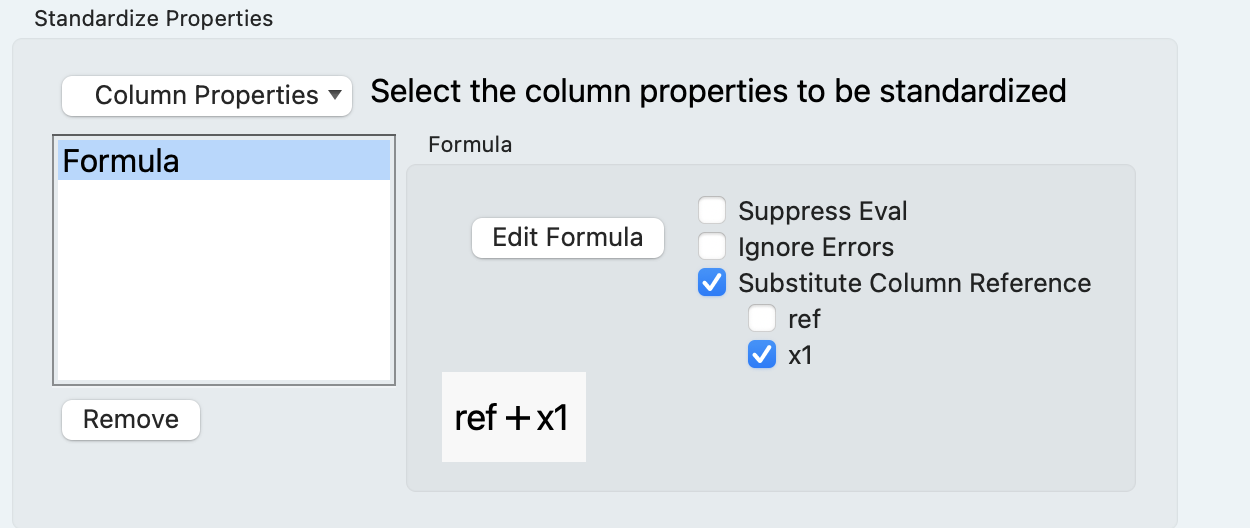Open the Column Properties dropdown menu
The image size is (1250, 528).
(x=205, y=96)
